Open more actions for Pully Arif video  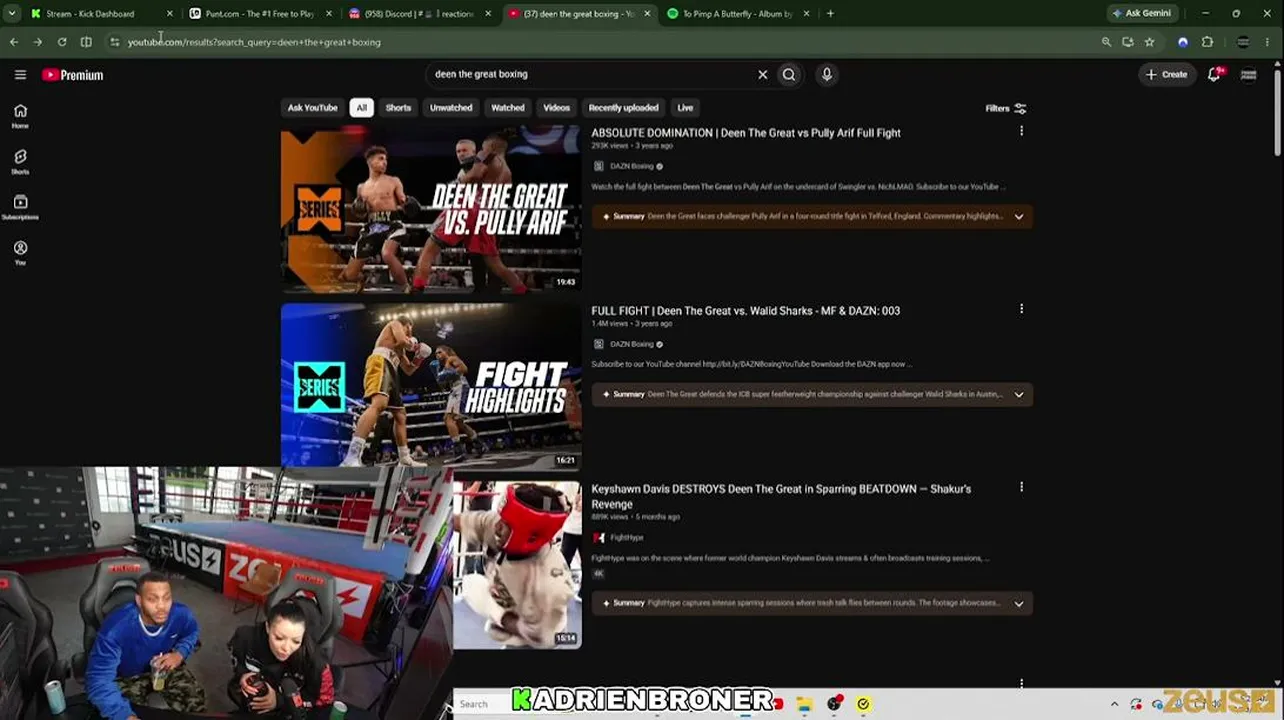1021,131
